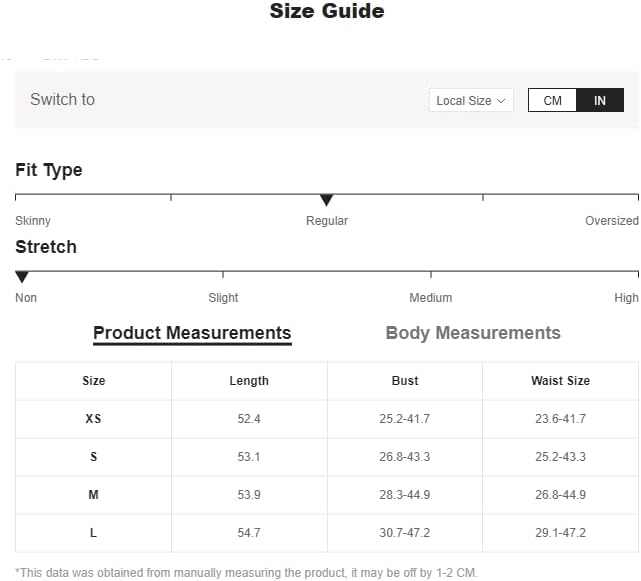Click the Skinny fit label
Screen dimensions: 641x581
point(33,221)
